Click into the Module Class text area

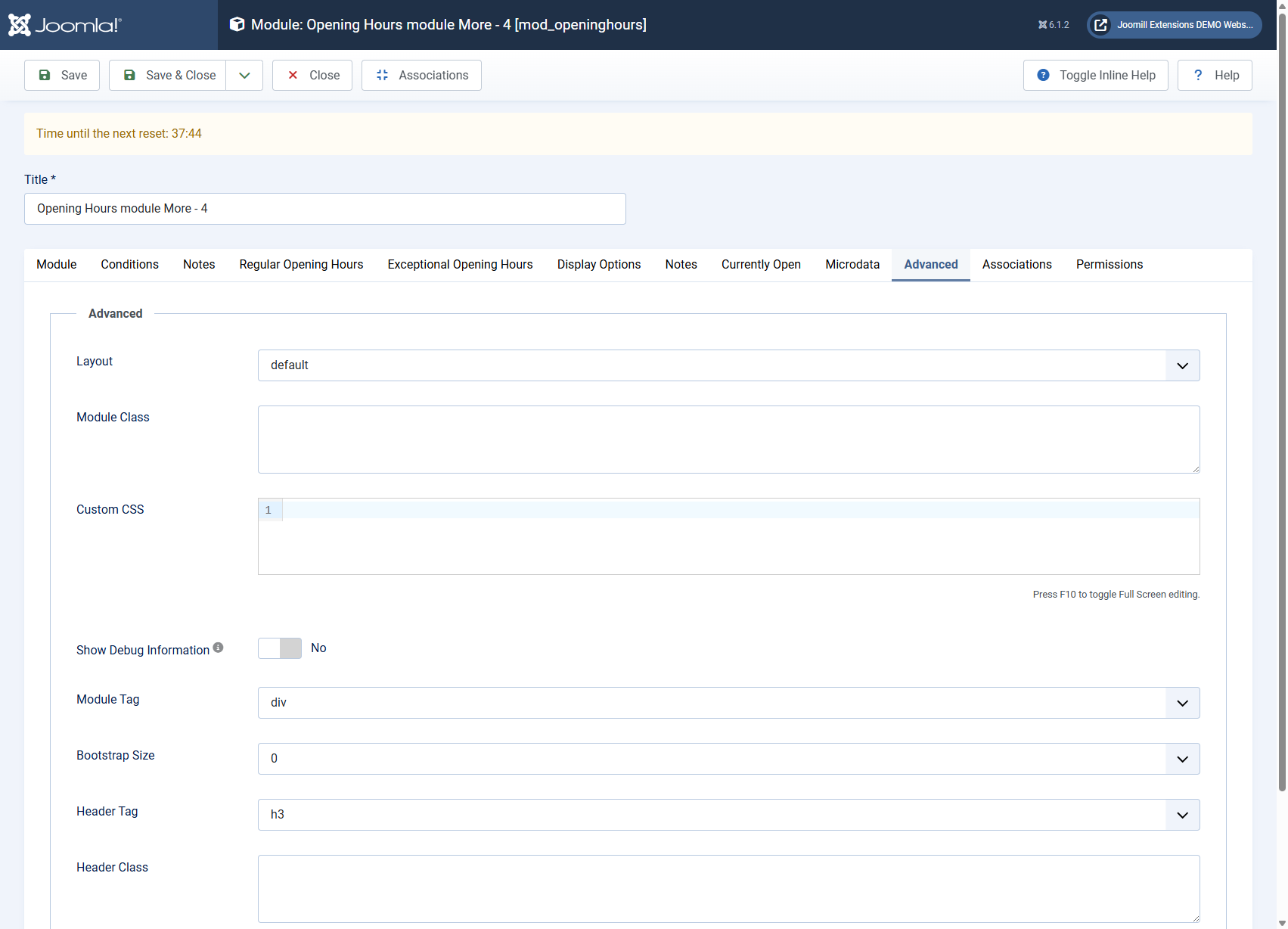pyautogui.click(x=729, y=440)
